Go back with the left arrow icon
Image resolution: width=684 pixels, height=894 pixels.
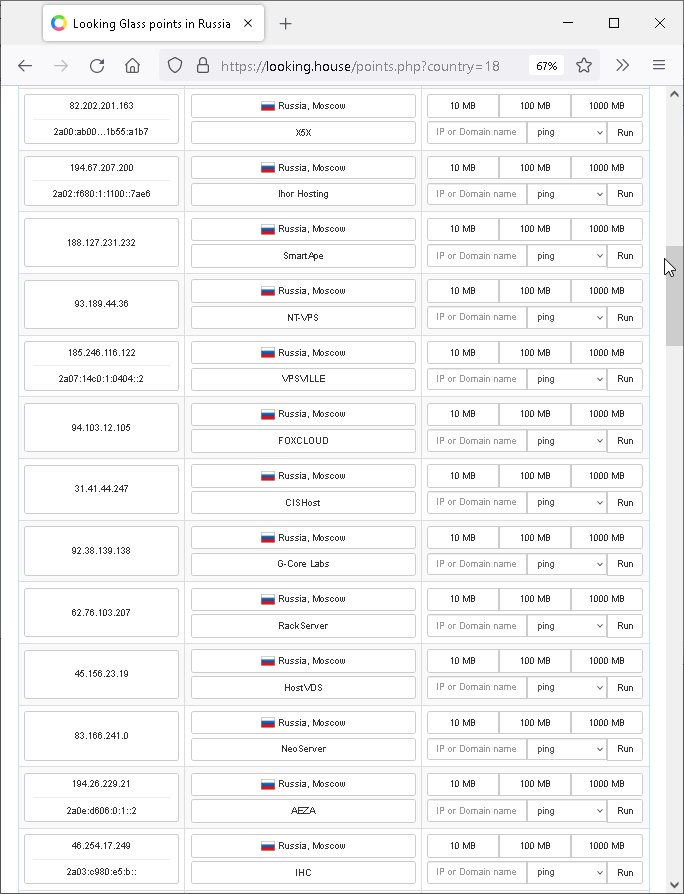(x=25, y=66)
